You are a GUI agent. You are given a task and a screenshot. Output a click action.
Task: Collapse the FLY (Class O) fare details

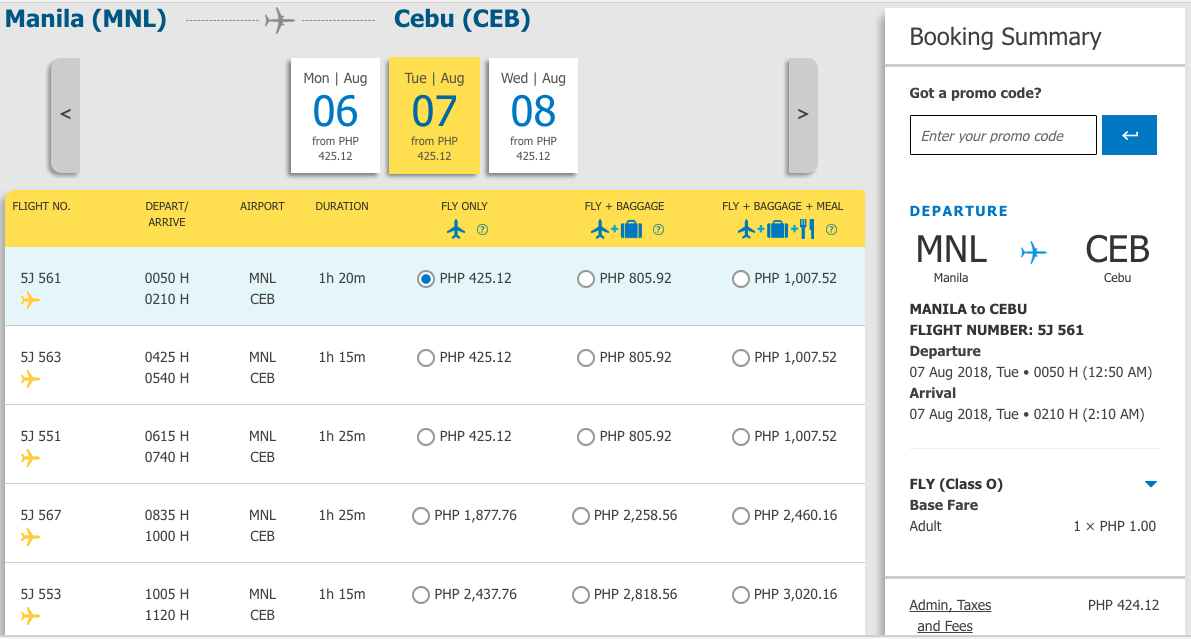tap(1150, 485)
